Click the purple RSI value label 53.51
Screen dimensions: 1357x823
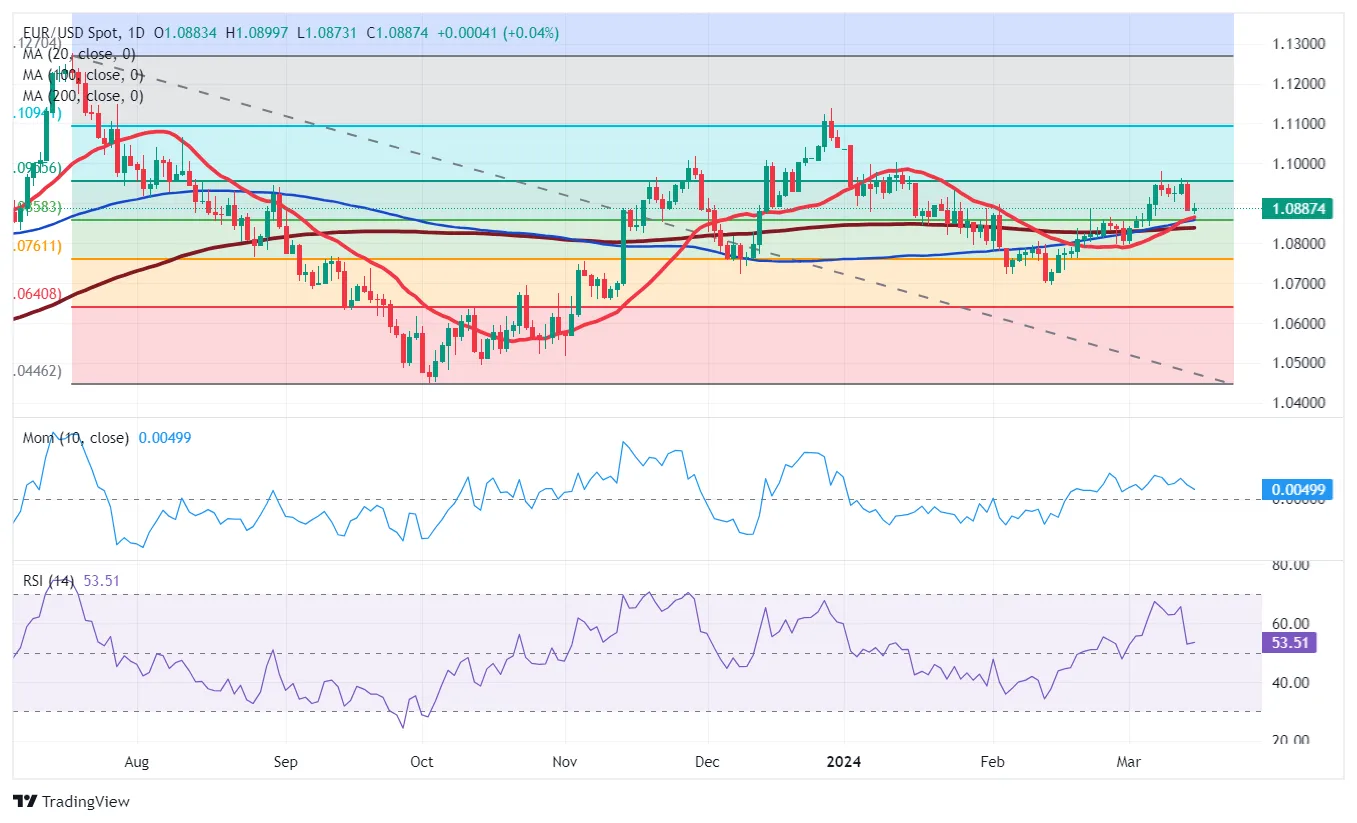(x=1290, y=642)
